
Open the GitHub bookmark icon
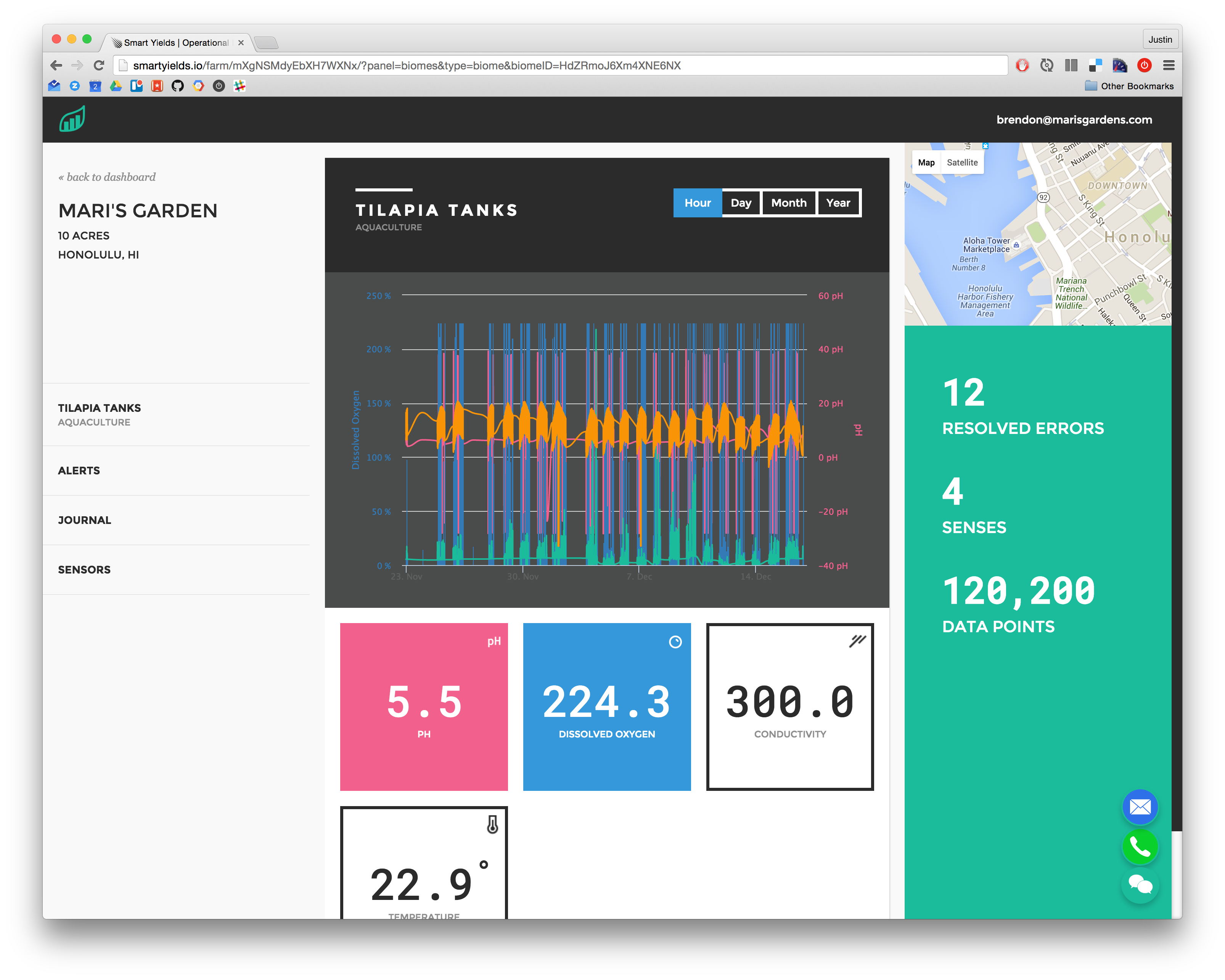click(178, 86)
